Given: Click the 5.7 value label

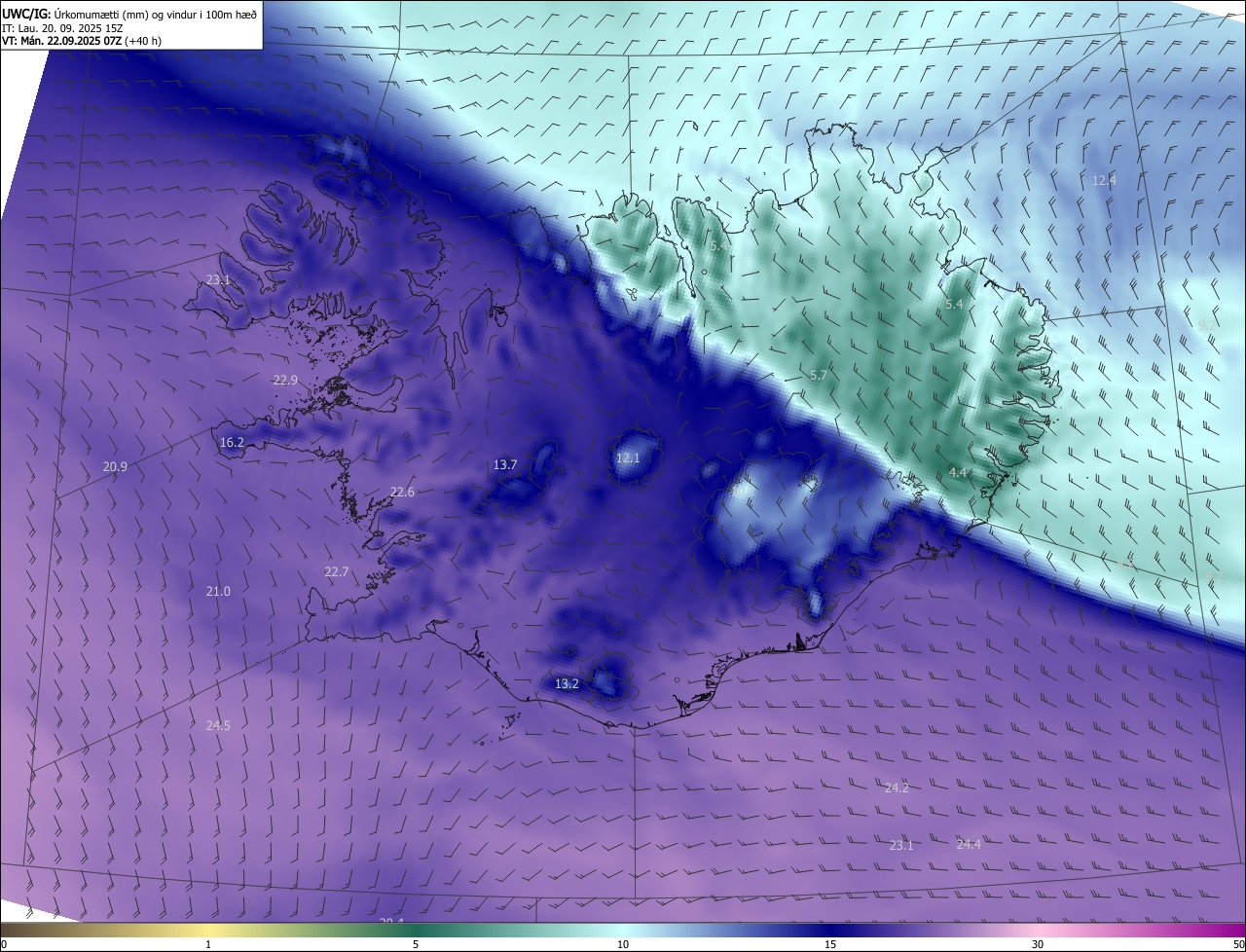Looking at the screenshot, I should 818,375.
